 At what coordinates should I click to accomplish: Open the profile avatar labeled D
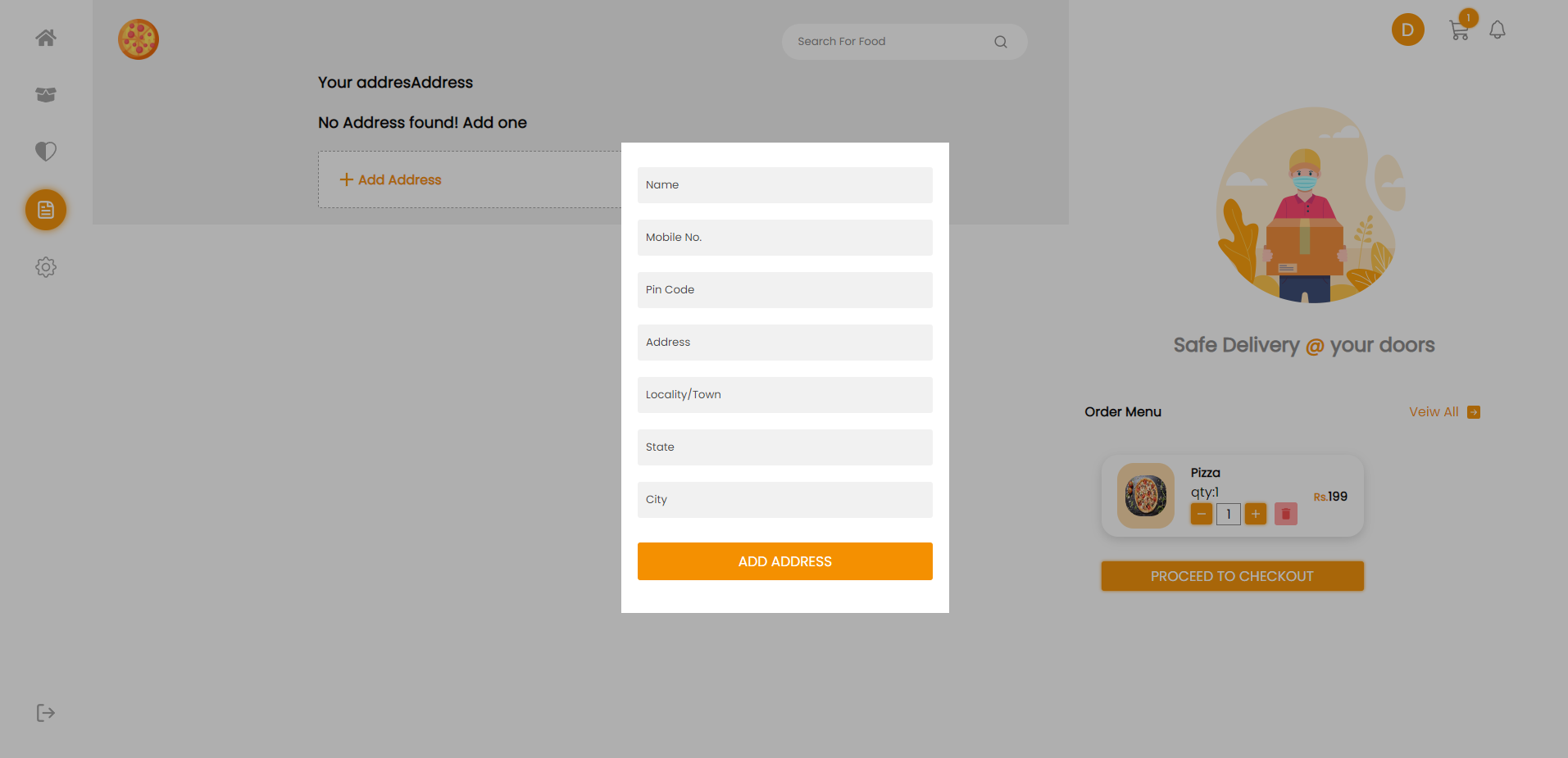pos(1408,30)
